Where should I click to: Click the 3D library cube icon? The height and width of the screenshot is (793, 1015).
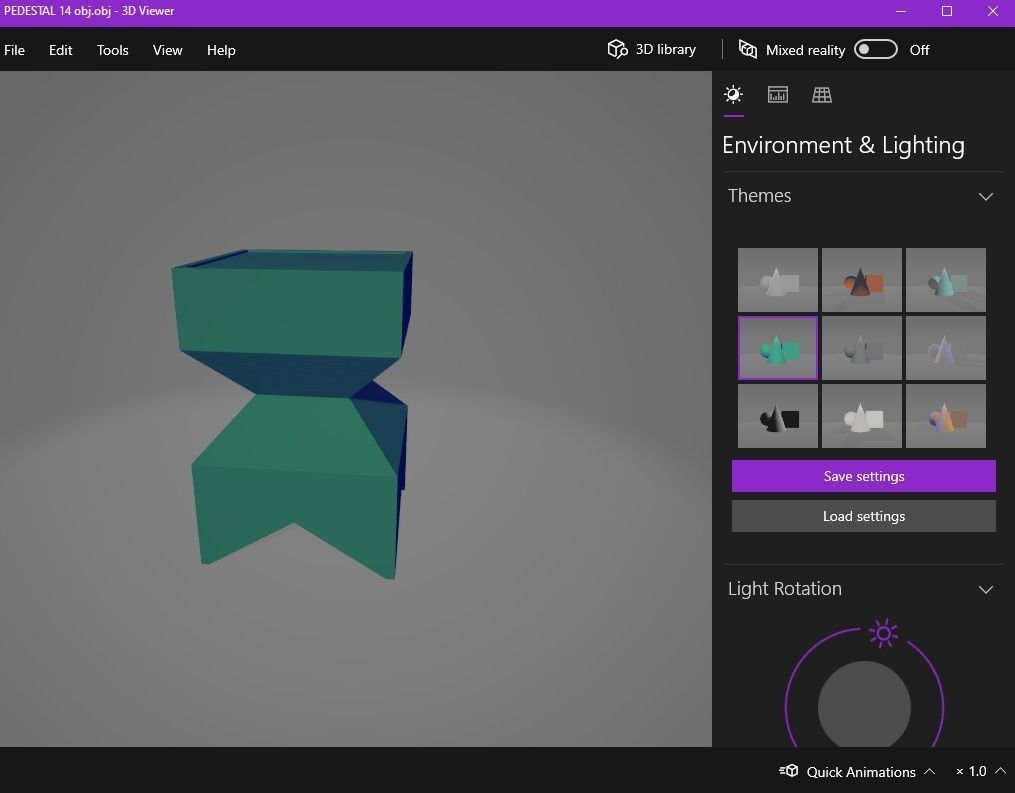[617, 49]
